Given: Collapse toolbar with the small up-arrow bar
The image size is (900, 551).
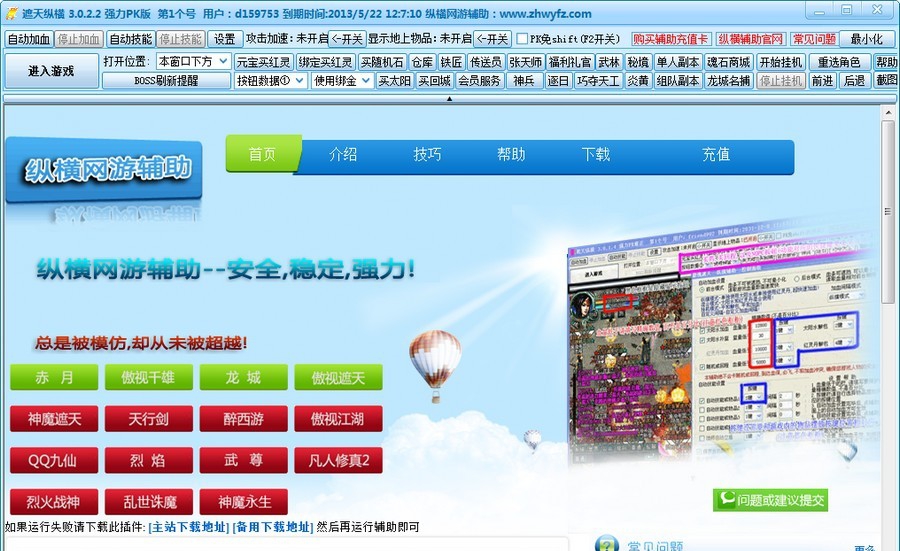Looking at the screenshot, I should tap(449, 99).
